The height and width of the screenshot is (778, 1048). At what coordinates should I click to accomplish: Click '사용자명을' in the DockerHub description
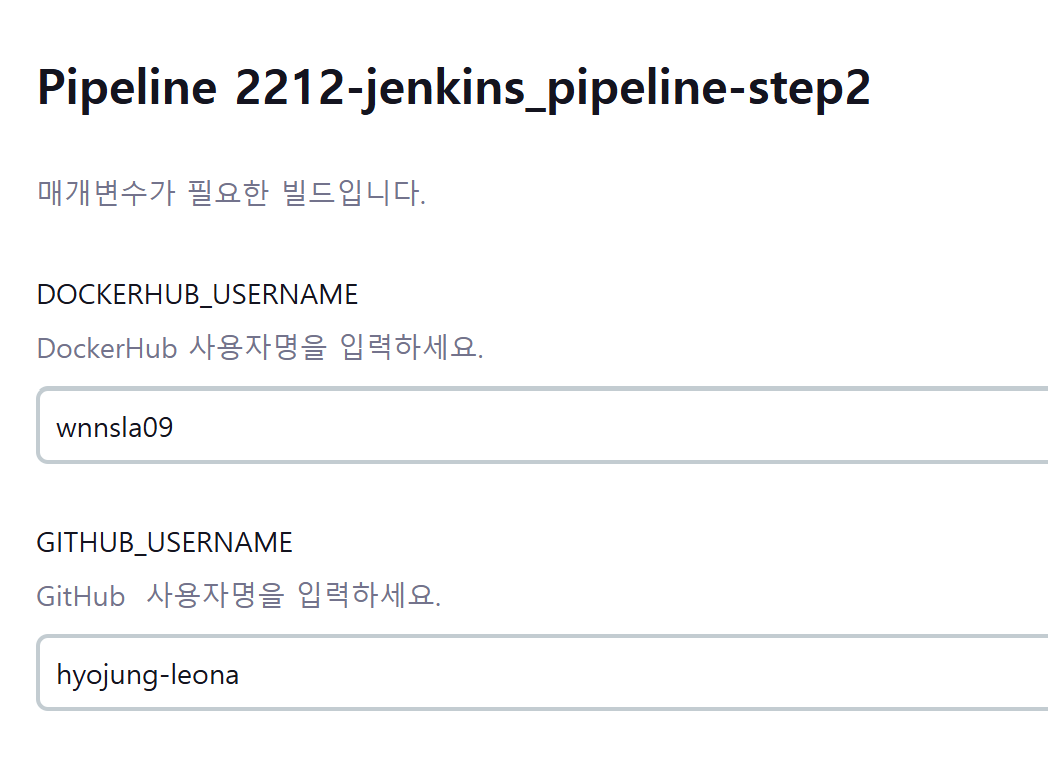pos(258,349)
